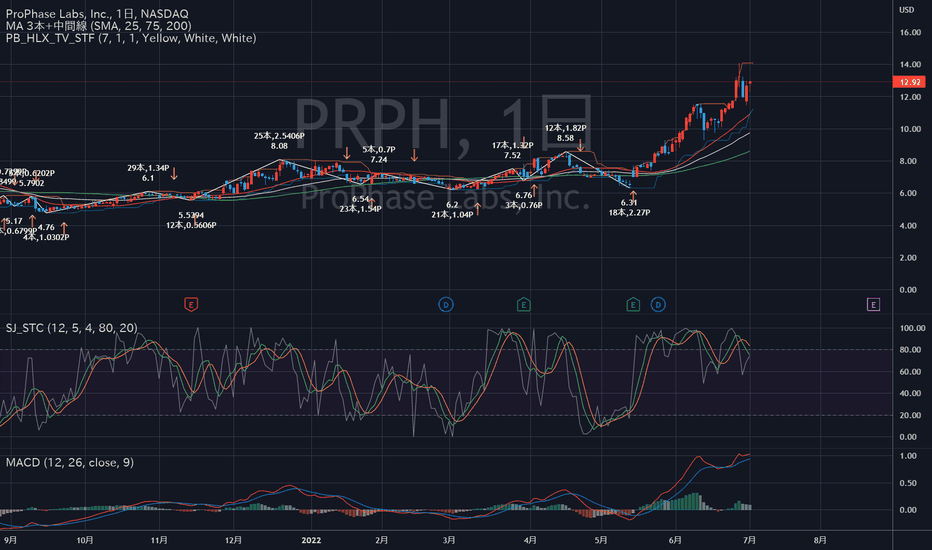Click the red 12.92 current price label
Image resolution: width=932 pixels, height=550 pixels.
909,82
